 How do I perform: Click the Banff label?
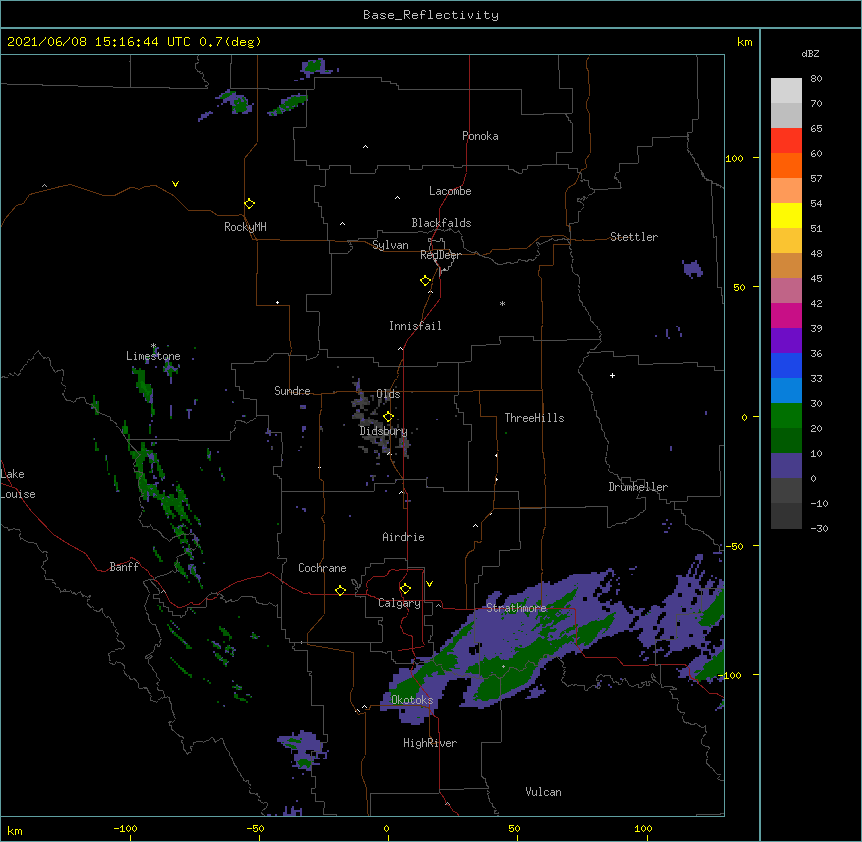[124, 567]
